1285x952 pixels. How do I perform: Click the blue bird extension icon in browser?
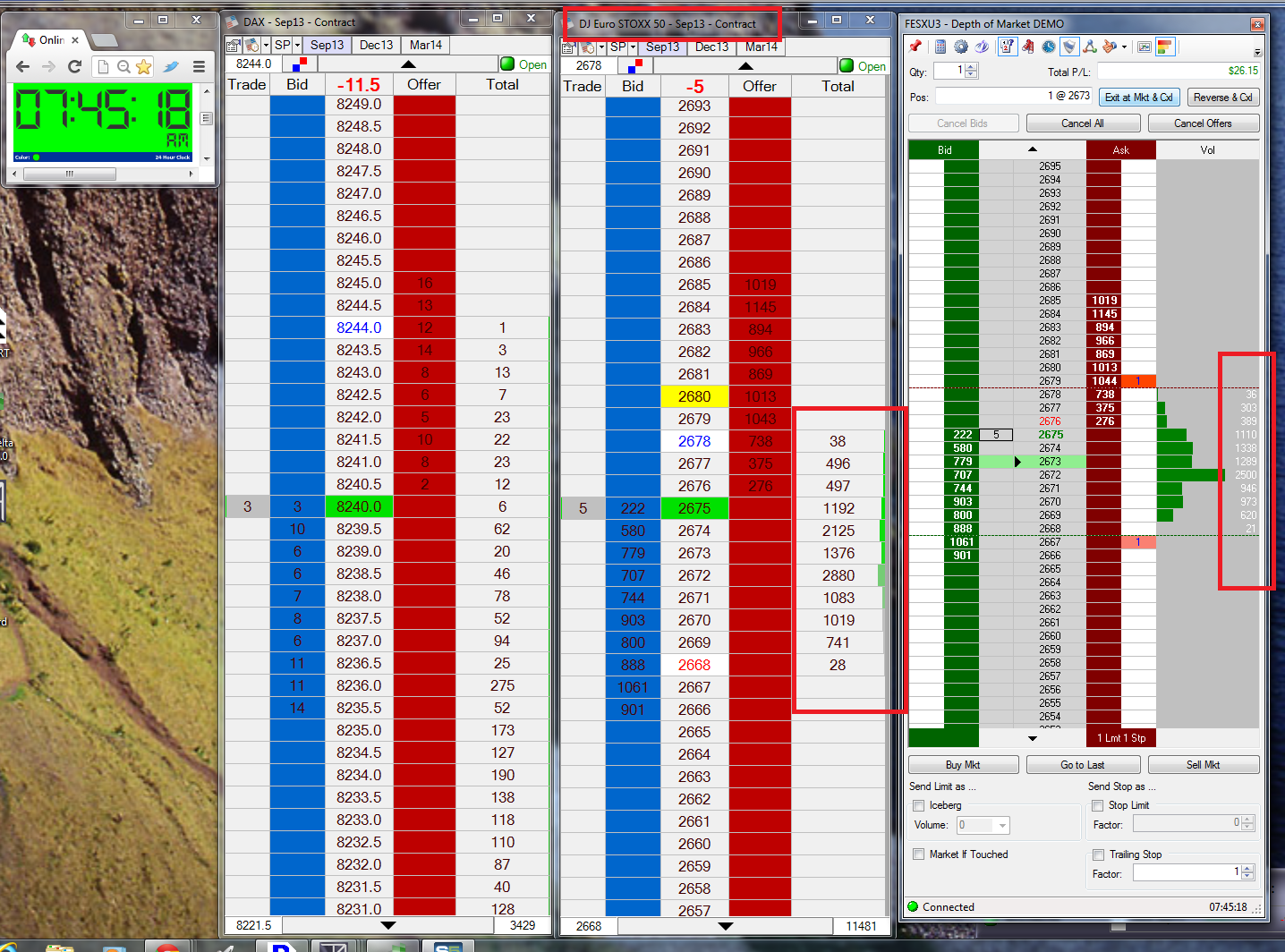(x=171, y=66)
